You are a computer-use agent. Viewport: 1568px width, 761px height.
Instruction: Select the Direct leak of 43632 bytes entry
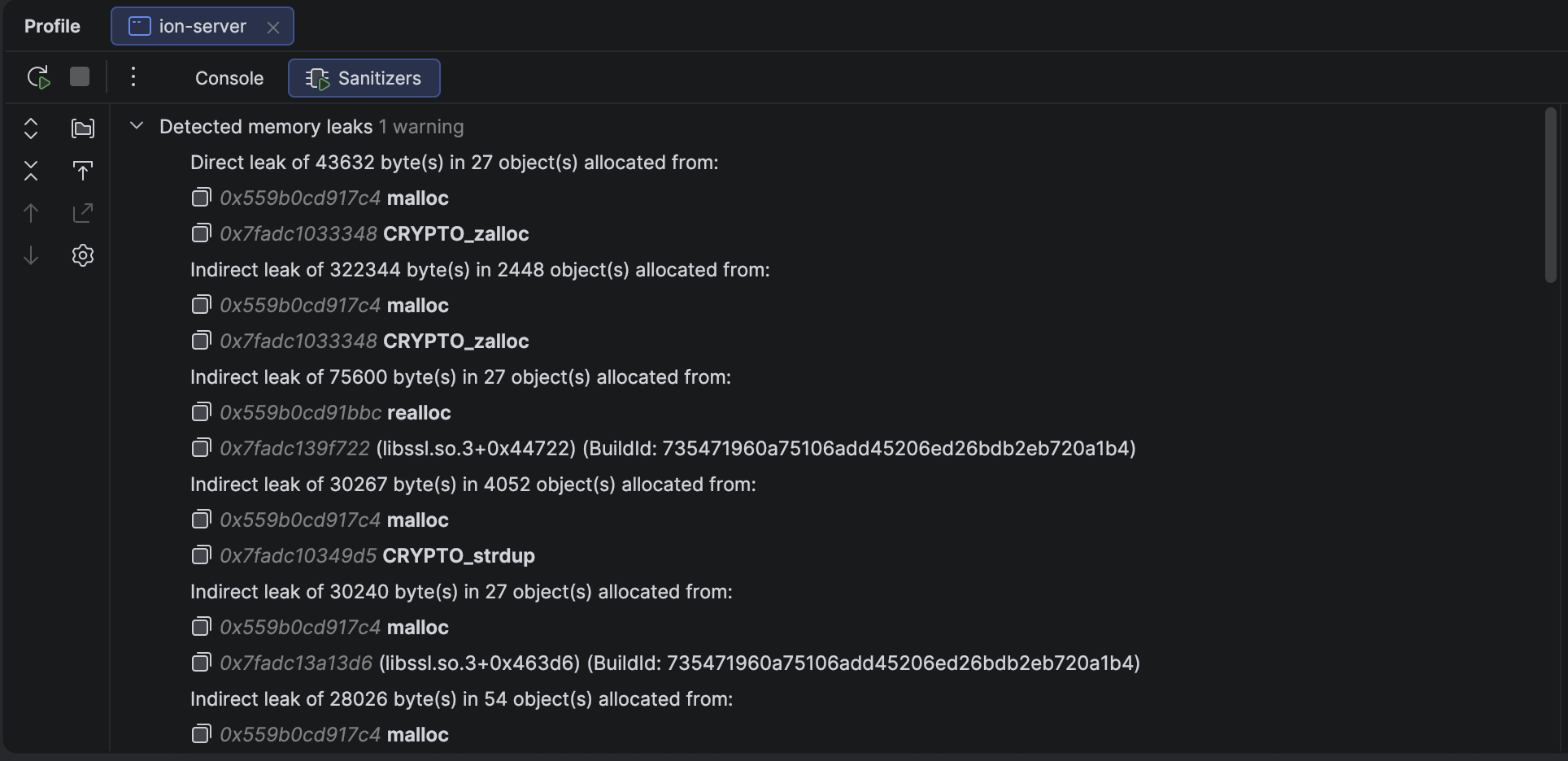point(454,163)
